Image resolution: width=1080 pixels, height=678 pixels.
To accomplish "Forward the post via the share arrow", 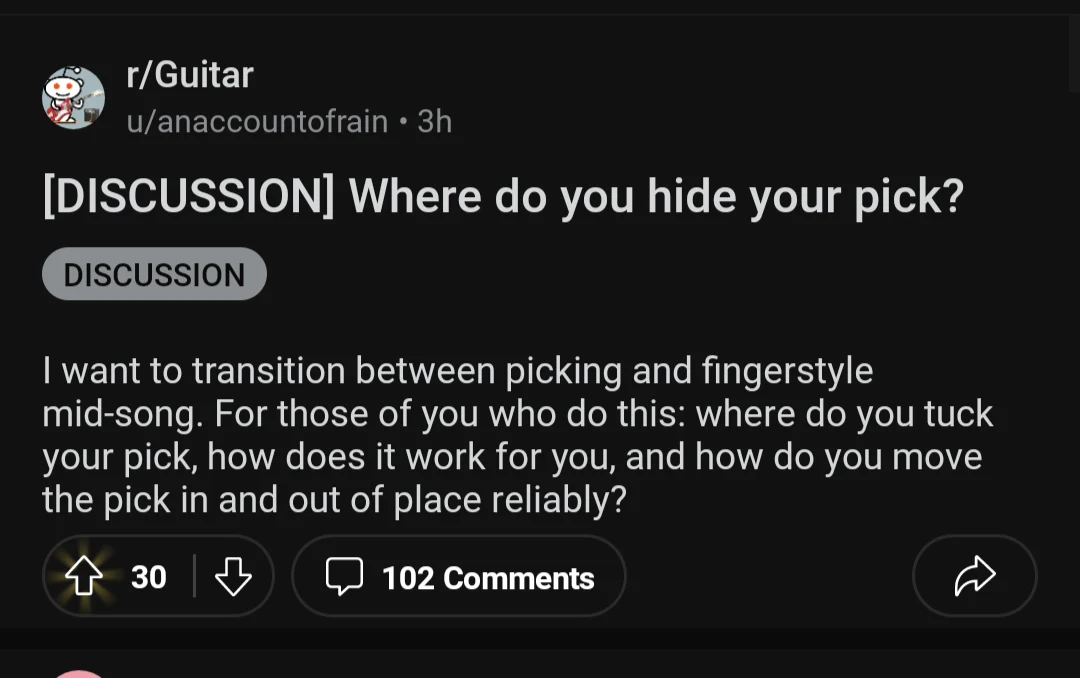I will tap(974, 576).
